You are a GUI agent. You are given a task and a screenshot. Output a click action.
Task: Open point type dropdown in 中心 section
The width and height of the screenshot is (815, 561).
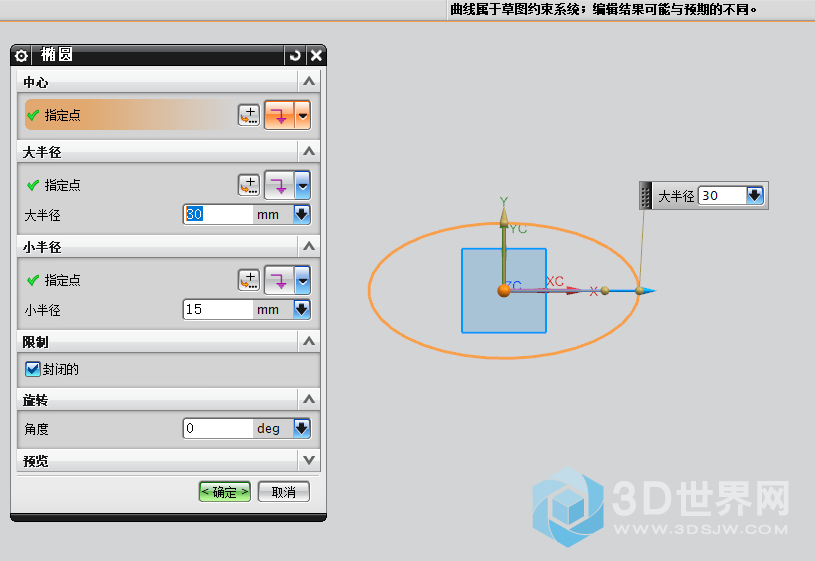coord(302,116)
